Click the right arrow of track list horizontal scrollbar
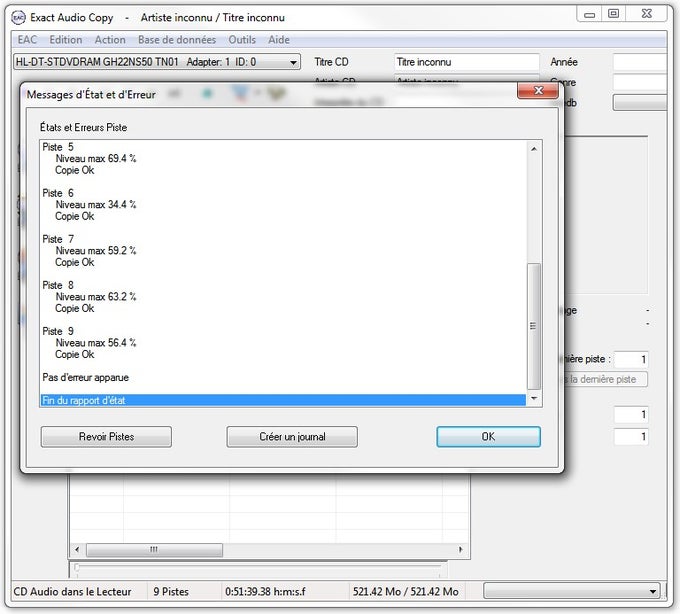Image resolution: width=680 pixels, height=614 pixels. tap(461, 550)
